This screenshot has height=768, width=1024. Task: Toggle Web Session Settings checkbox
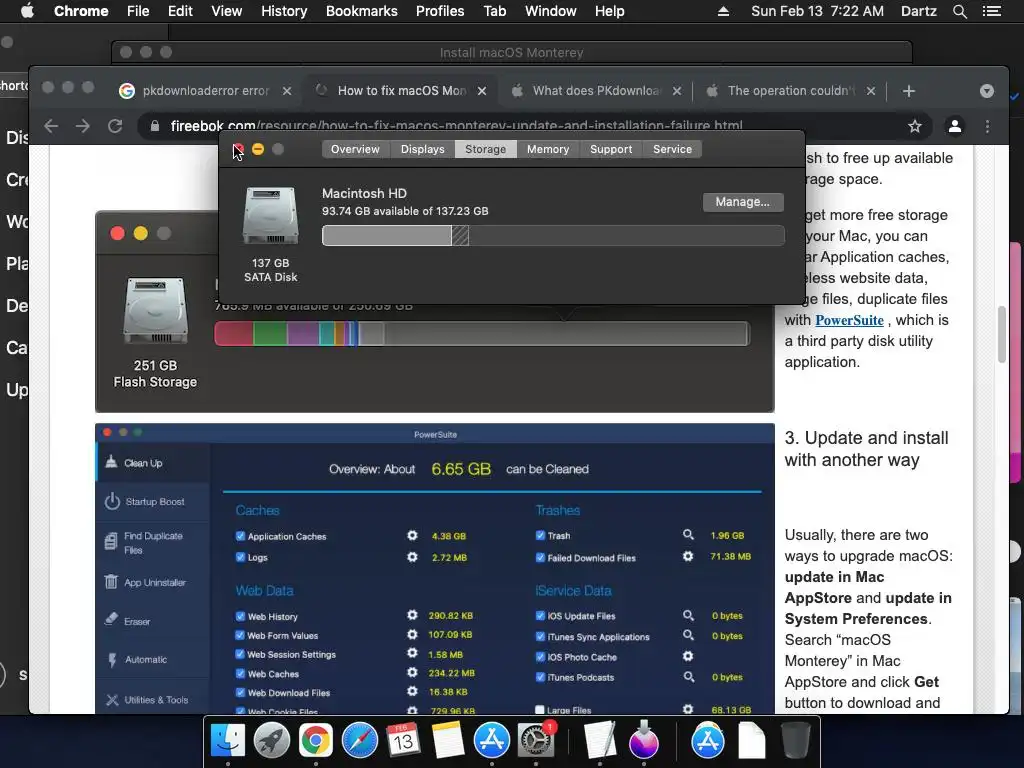pos(240,654)
